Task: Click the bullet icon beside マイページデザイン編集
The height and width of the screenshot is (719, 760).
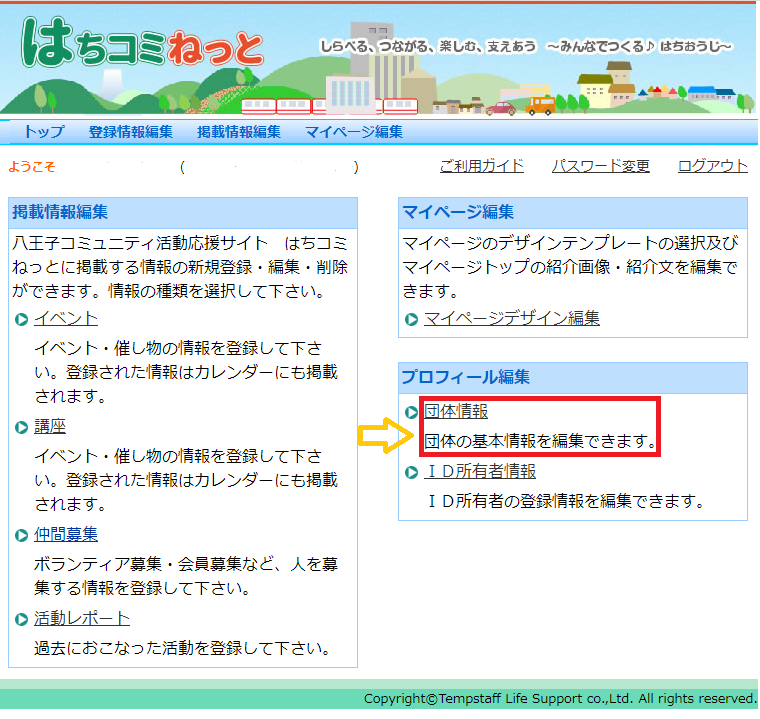Action: pyautogui.click(x=412, y=320)
